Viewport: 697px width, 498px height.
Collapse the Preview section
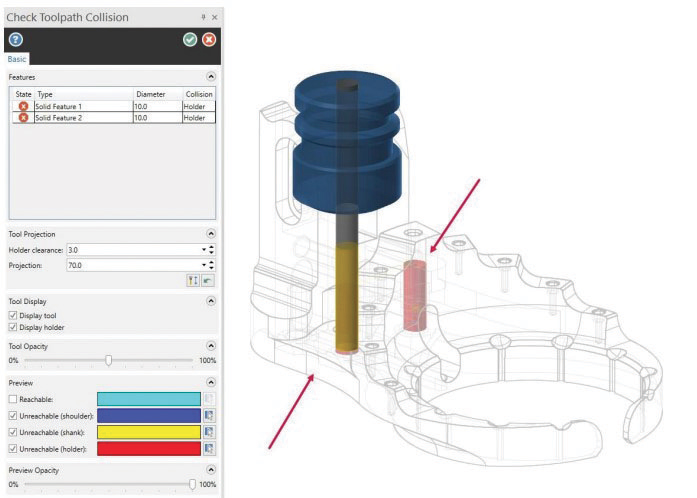point(211,382)
